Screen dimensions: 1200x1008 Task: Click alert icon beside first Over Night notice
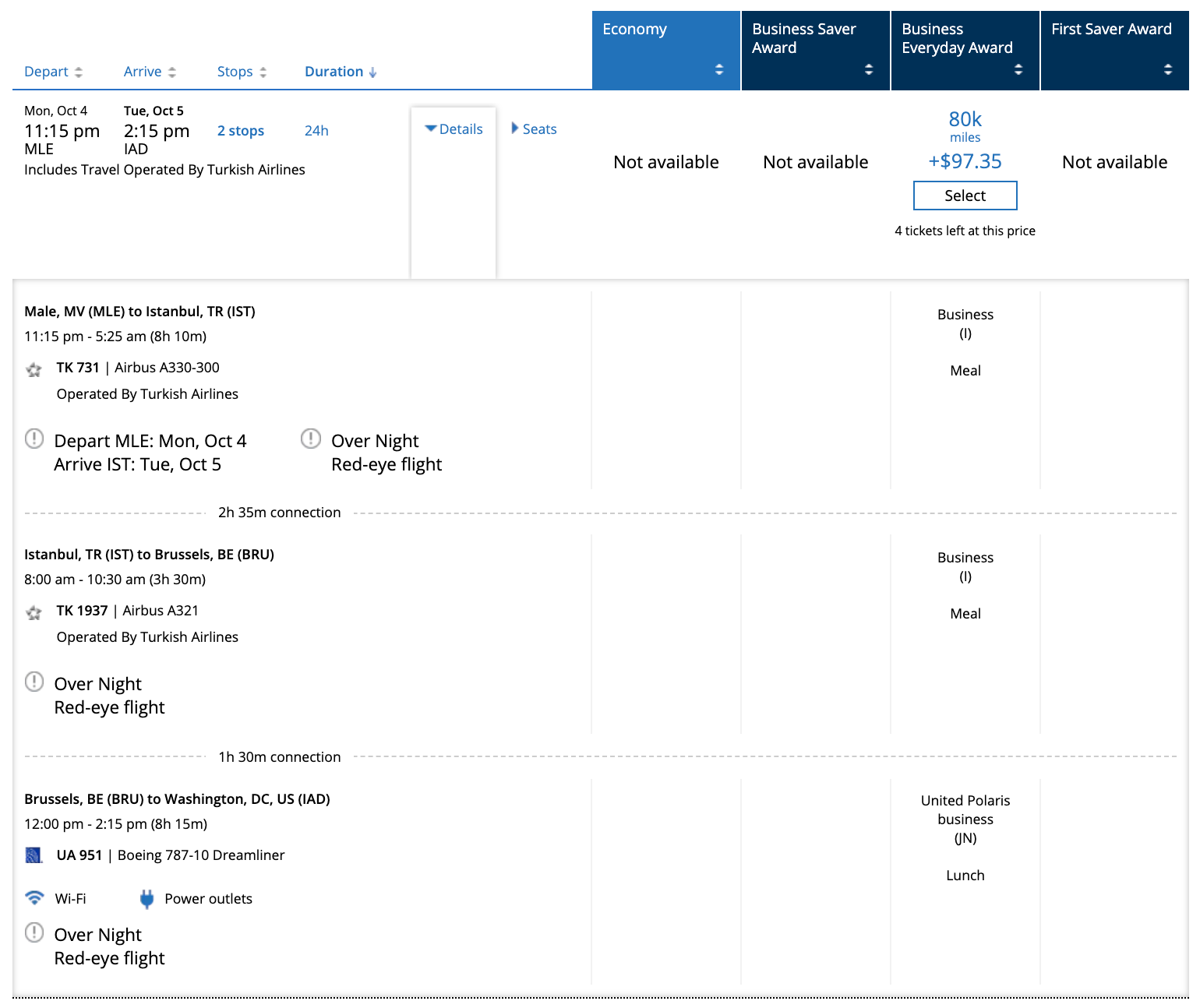[x=311, y=439]
